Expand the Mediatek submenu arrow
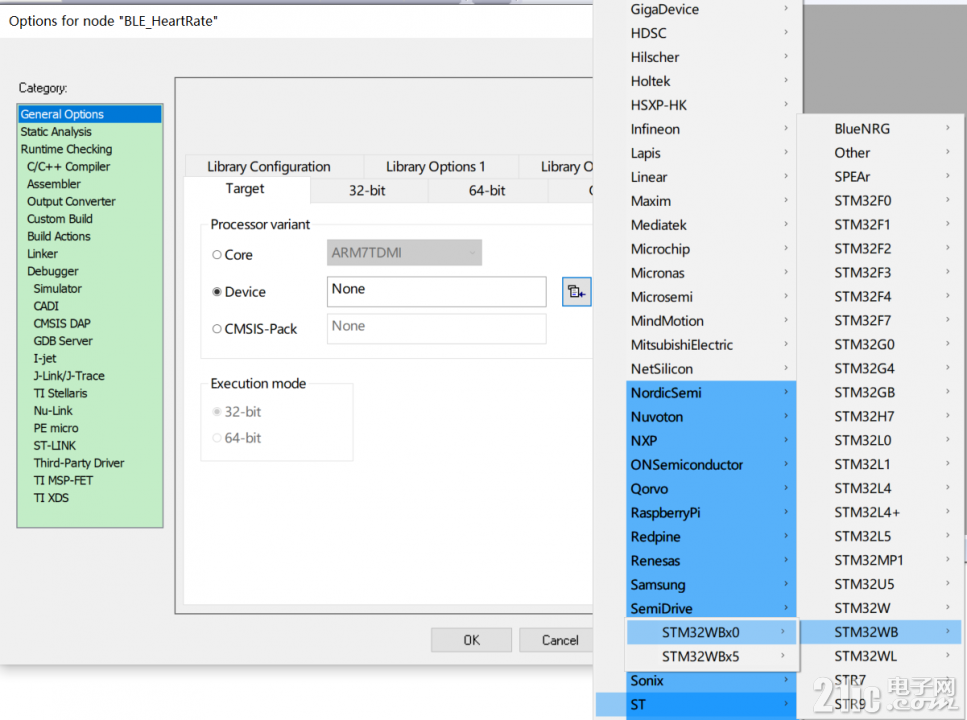Screen dimensions: 967x720 click(x=786, y=224)
